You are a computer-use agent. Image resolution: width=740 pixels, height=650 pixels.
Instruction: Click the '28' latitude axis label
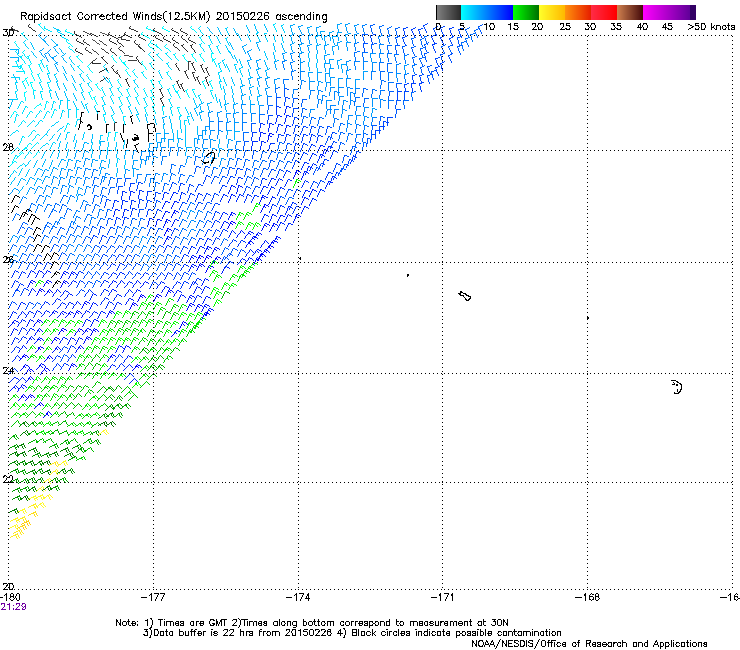[x=8, y=147]
